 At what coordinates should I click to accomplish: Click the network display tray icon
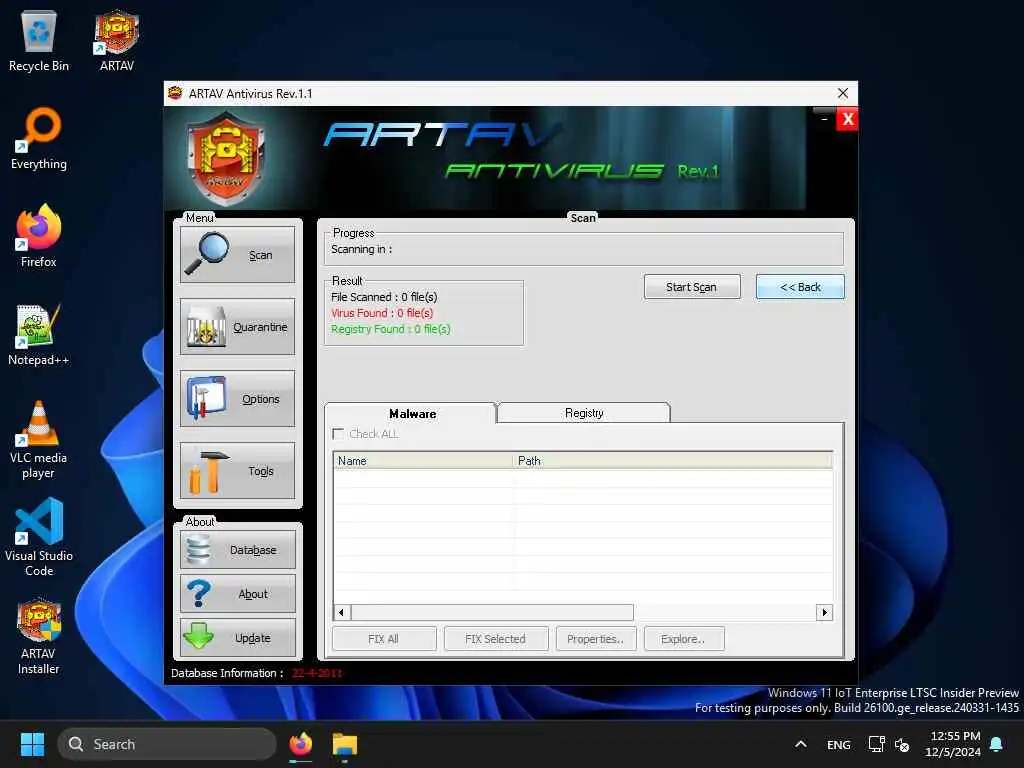876,744
